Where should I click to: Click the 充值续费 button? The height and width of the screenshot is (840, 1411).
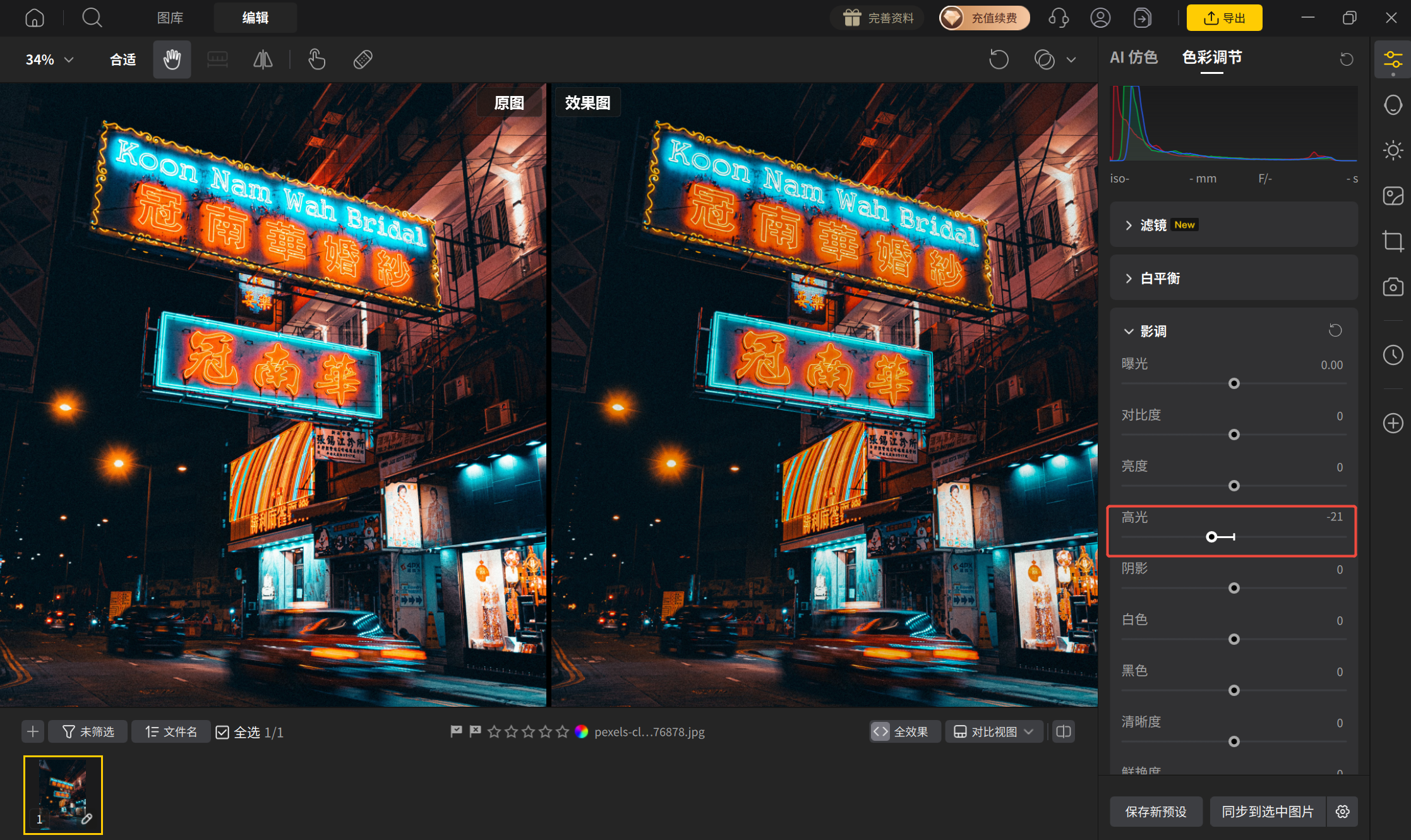(984, 18)
